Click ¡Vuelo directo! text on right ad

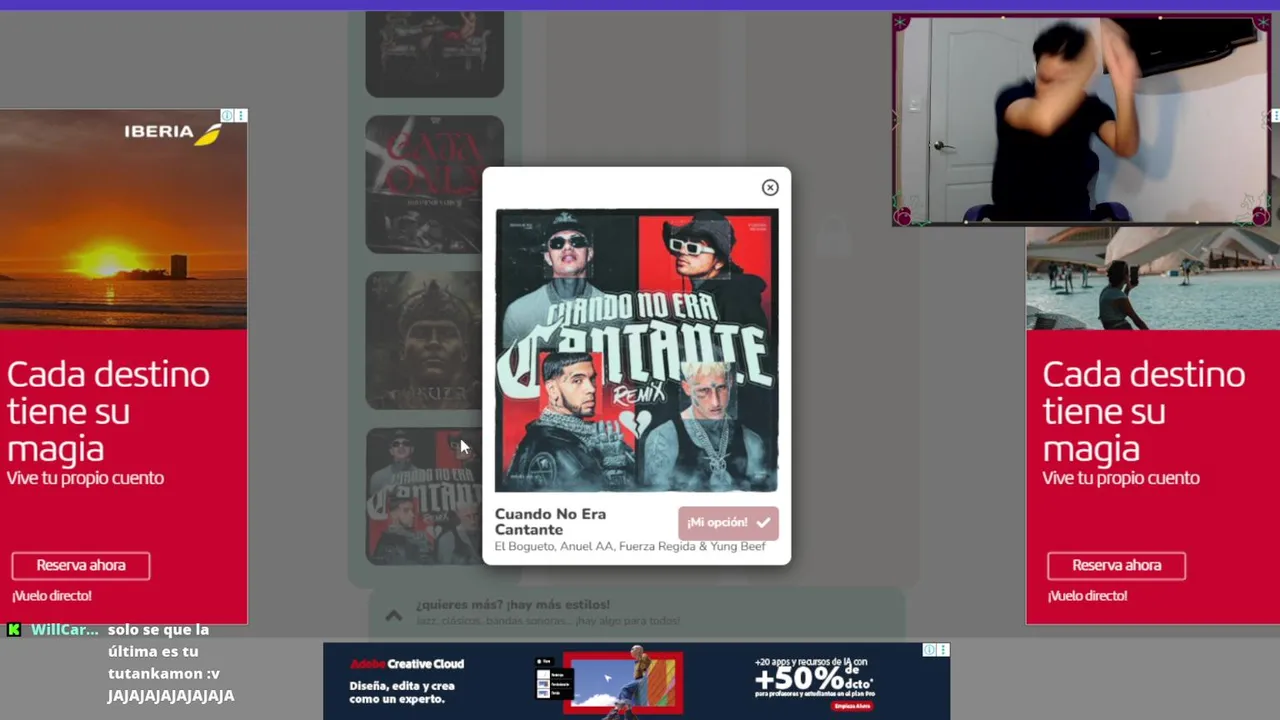point(1088,596)
